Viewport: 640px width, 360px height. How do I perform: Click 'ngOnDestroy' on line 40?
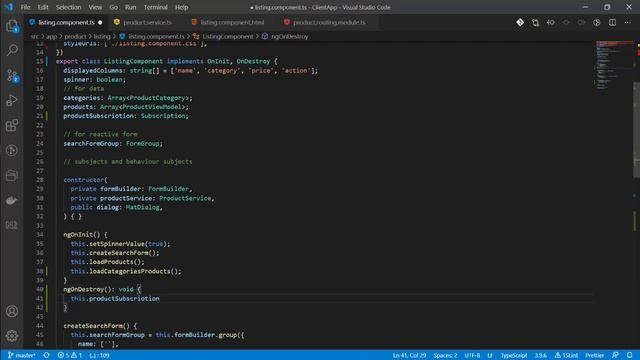84,289
